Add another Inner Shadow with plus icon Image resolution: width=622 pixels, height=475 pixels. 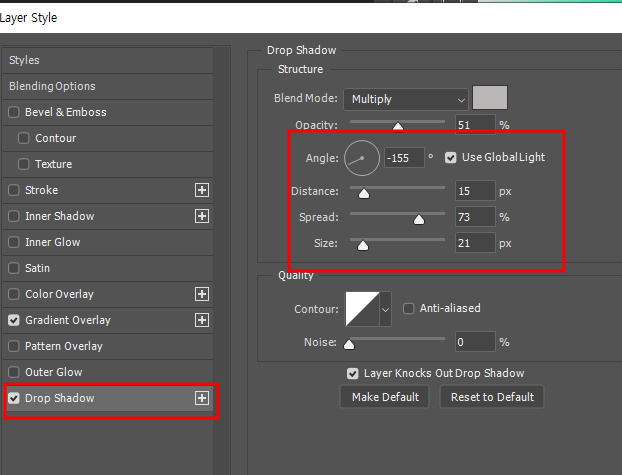point(202,216)
